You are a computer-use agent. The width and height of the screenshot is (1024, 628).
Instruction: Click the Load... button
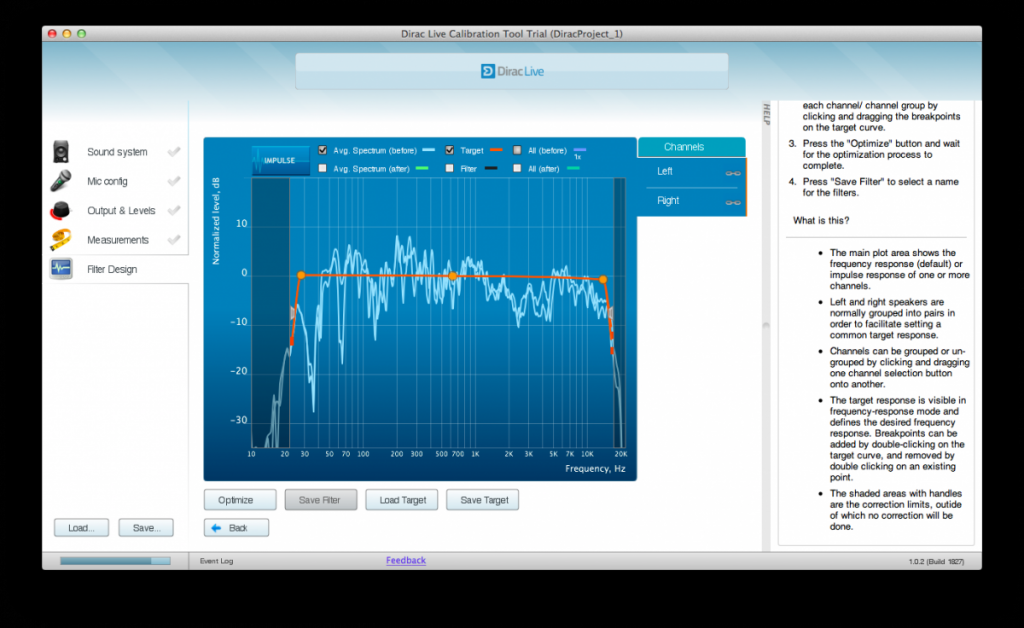pyautogui.click(x=81, y=527)
